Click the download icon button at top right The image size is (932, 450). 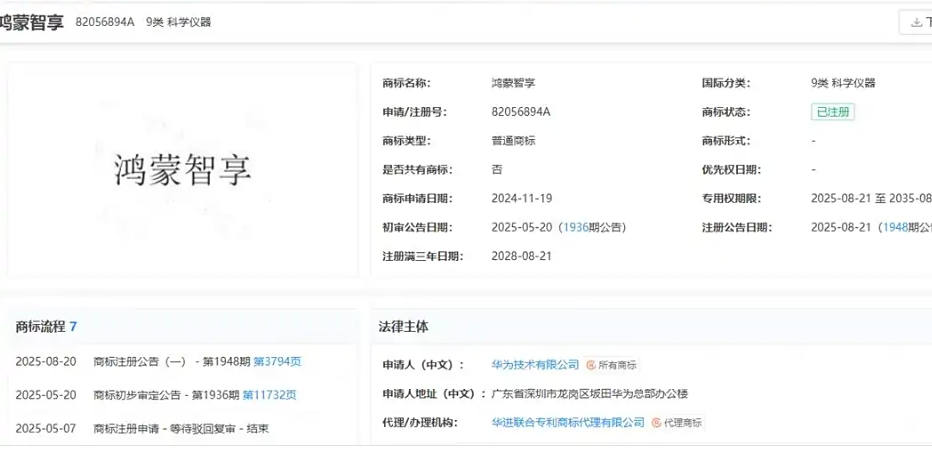coord(916,23)
